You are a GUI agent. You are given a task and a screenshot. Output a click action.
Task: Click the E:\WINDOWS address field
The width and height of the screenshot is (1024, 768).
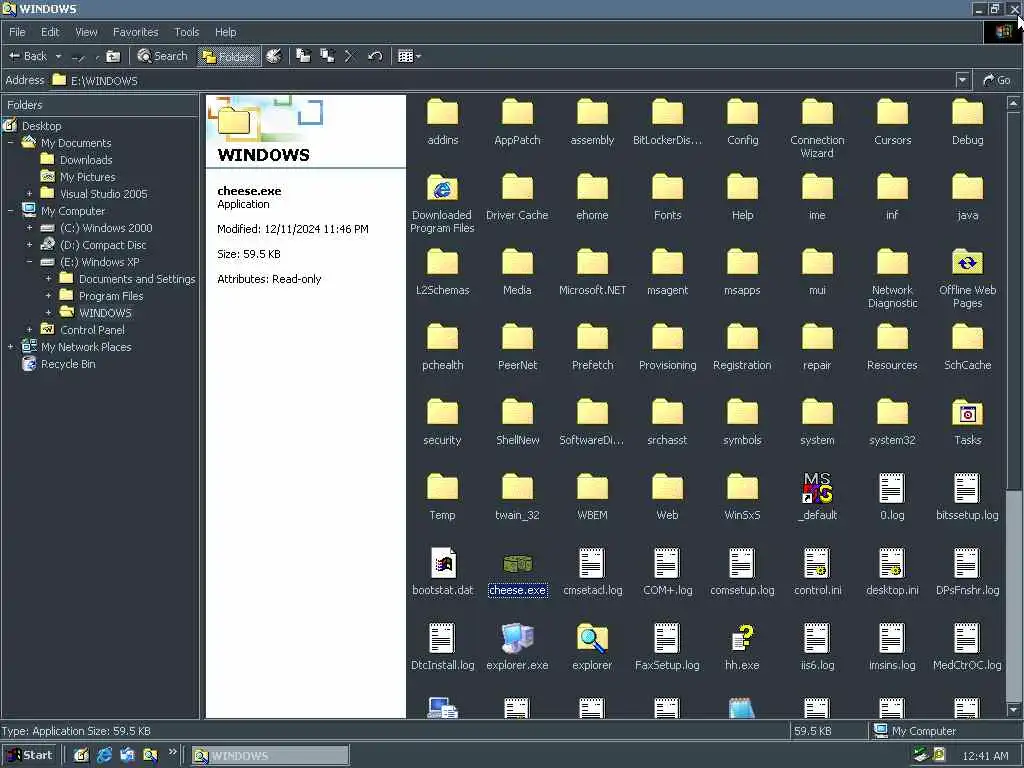pyautogui.click(x=503, y=80)
